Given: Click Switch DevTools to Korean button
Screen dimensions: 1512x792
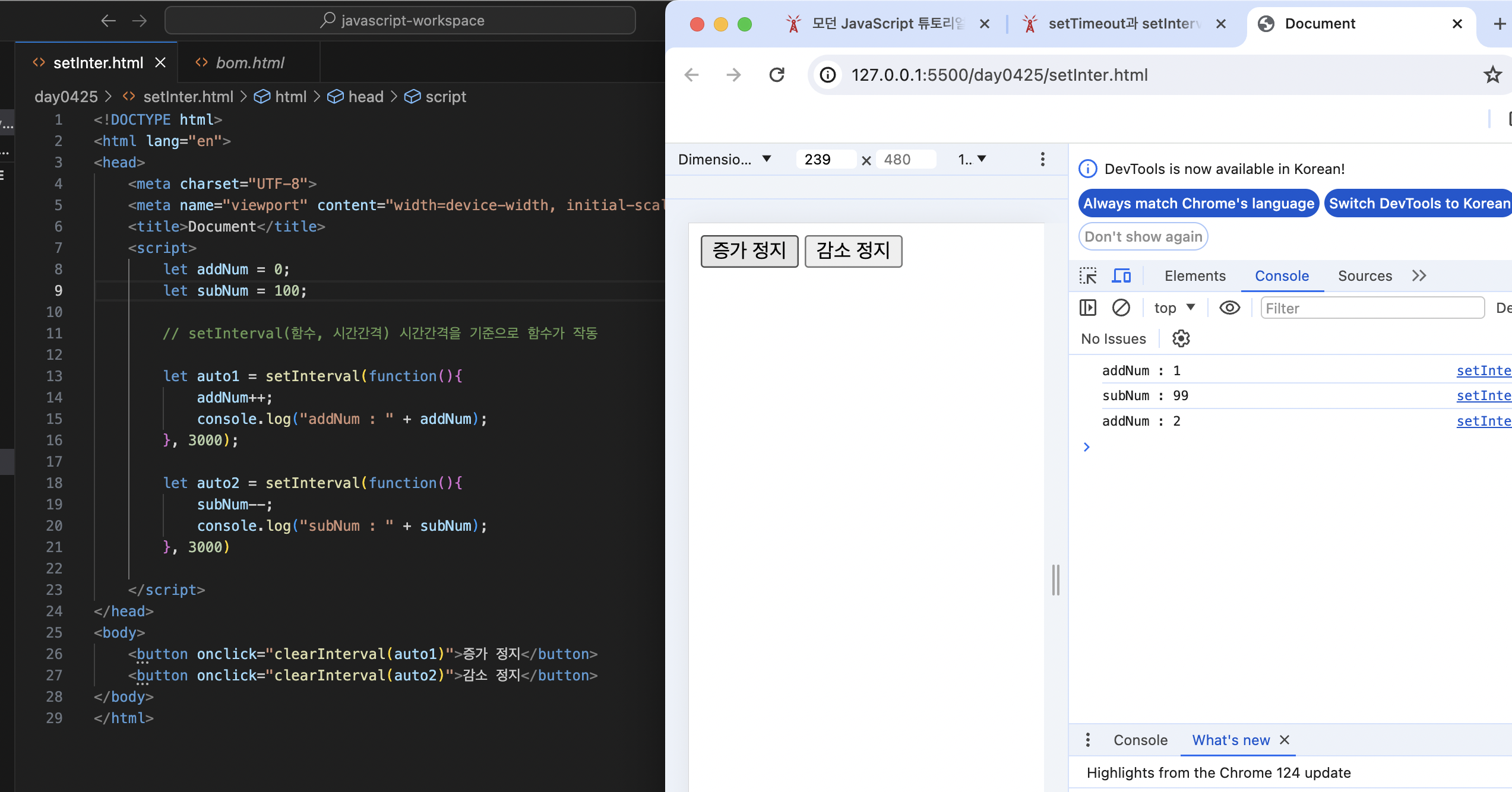Looking at the screenshot, I should [x=1418, y=204].
